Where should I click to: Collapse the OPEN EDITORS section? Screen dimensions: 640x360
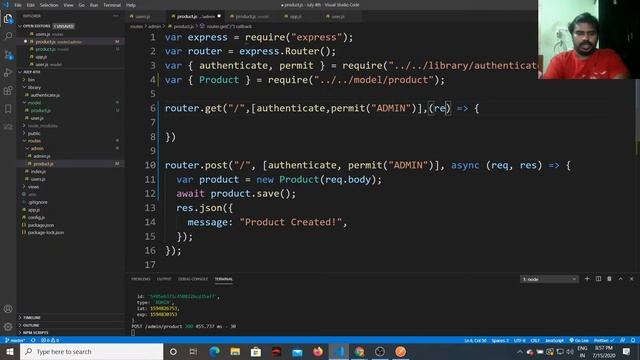pos(36,26)
